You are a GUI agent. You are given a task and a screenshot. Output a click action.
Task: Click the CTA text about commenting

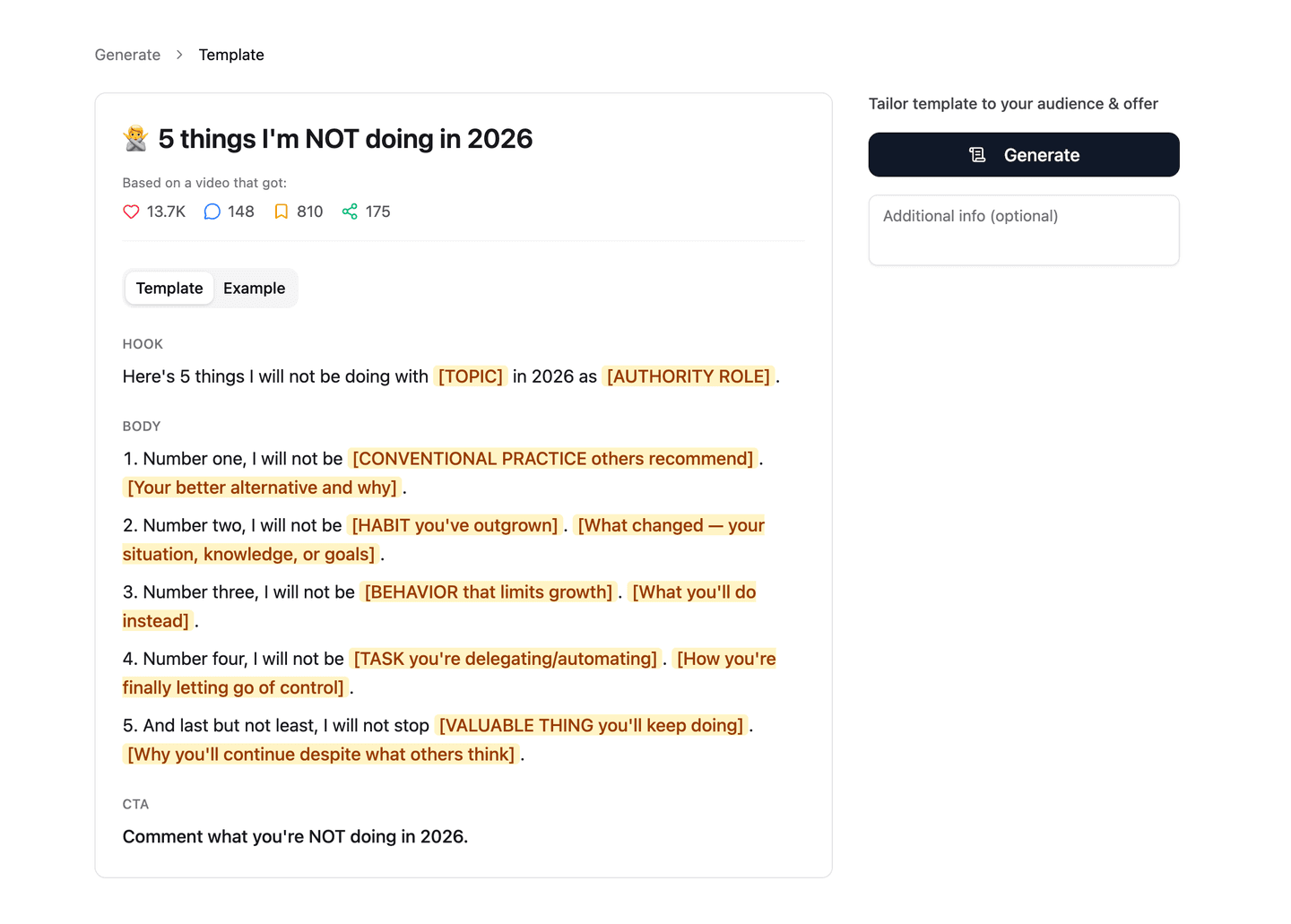pyautogui.click(x=295, y=836)
